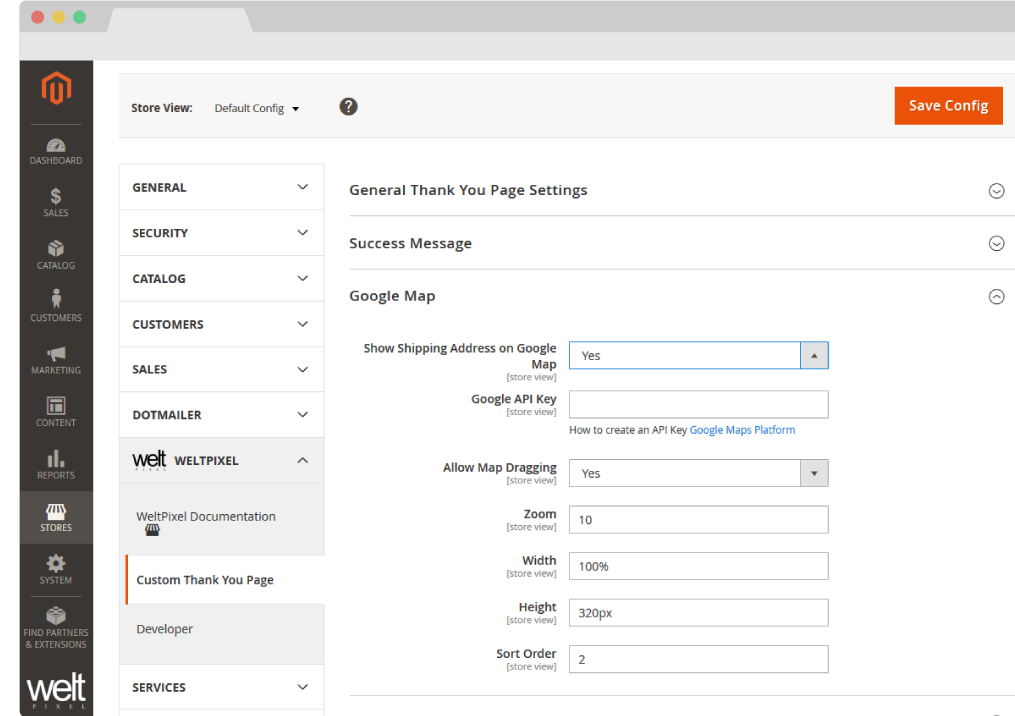The width and height of the screenshot is (1015, 716).
Task: Open the Google Maps Platform link
Action: pyautogui.click(x=742, y=429)
